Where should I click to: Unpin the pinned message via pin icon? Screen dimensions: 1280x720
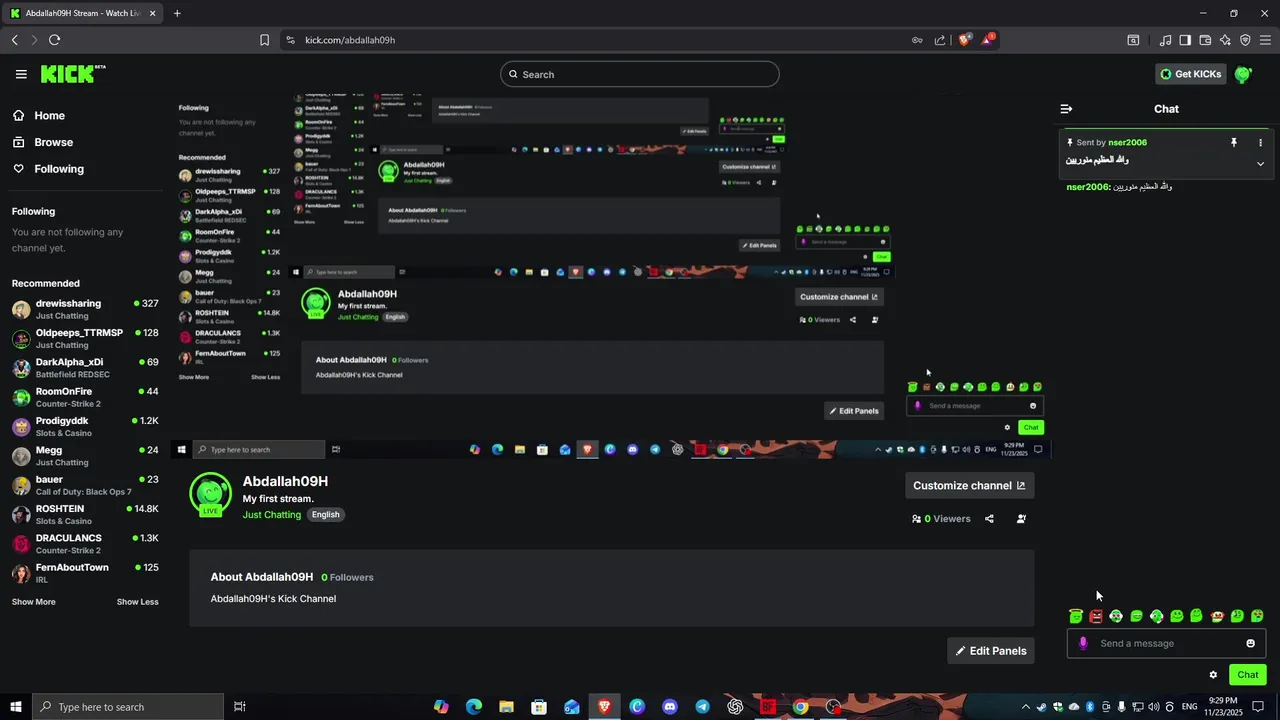[1234, 143]
